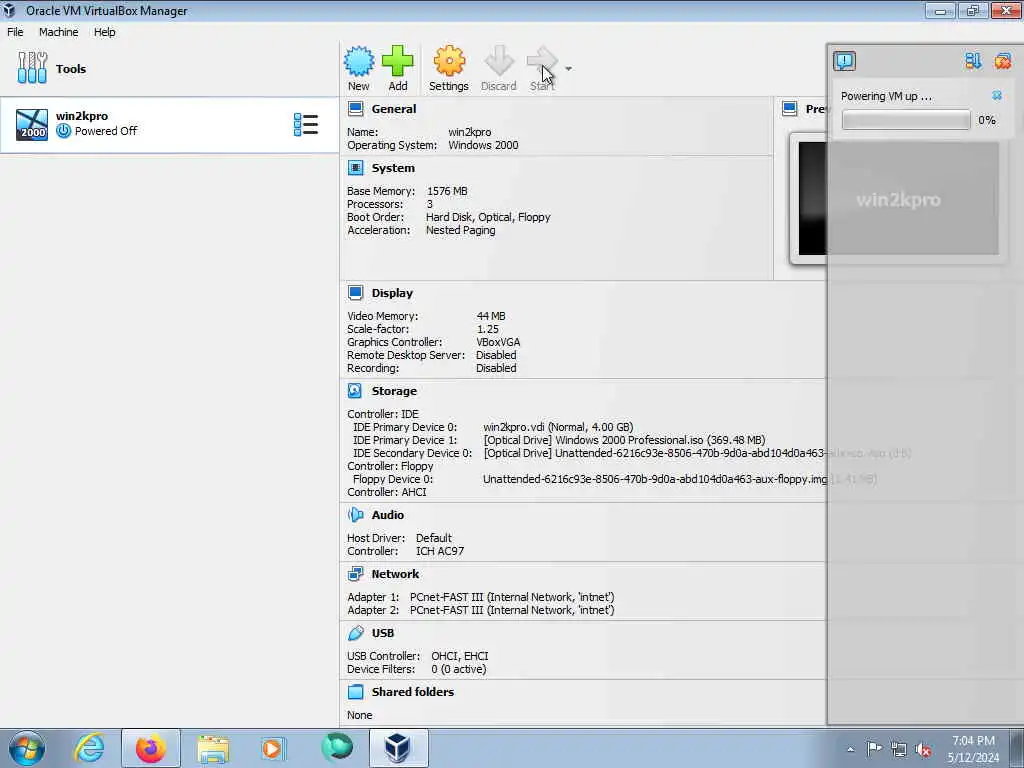Click the 'Nested Paging' acceleration value
Image resolution: width=1024 pixels, height=768 pixels.
(460, 230)
